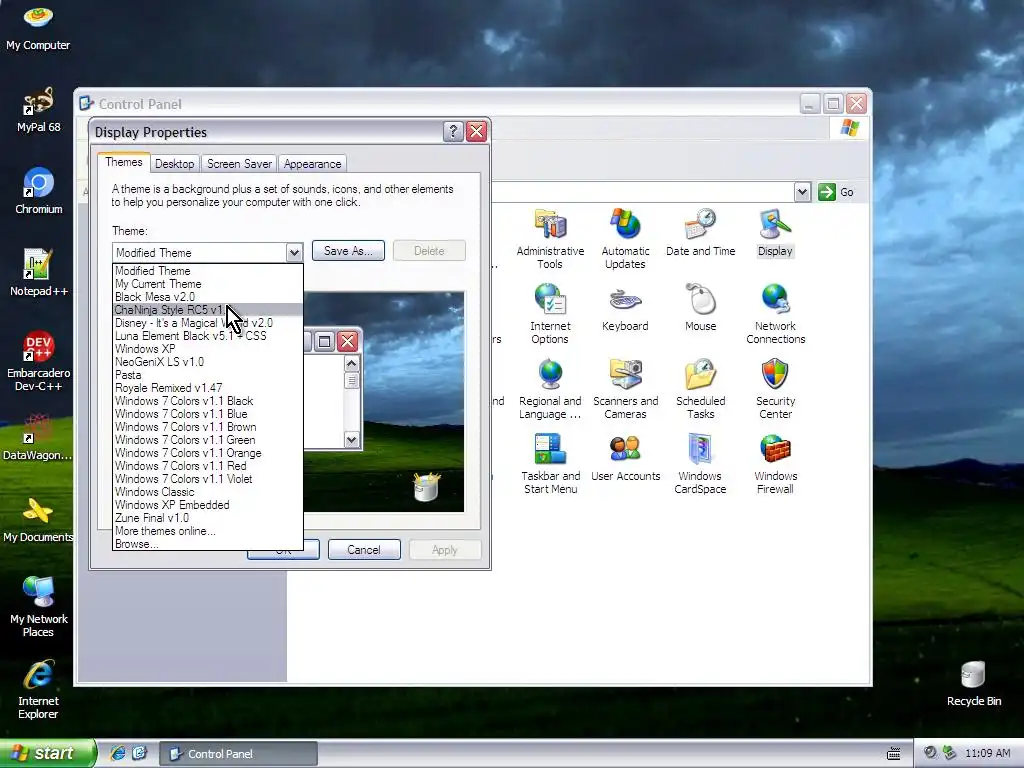The height and width of the screenshot is (768, 1024).
Task: Click scroll-up arrow in preview window
Action: [x=351, y=363]
